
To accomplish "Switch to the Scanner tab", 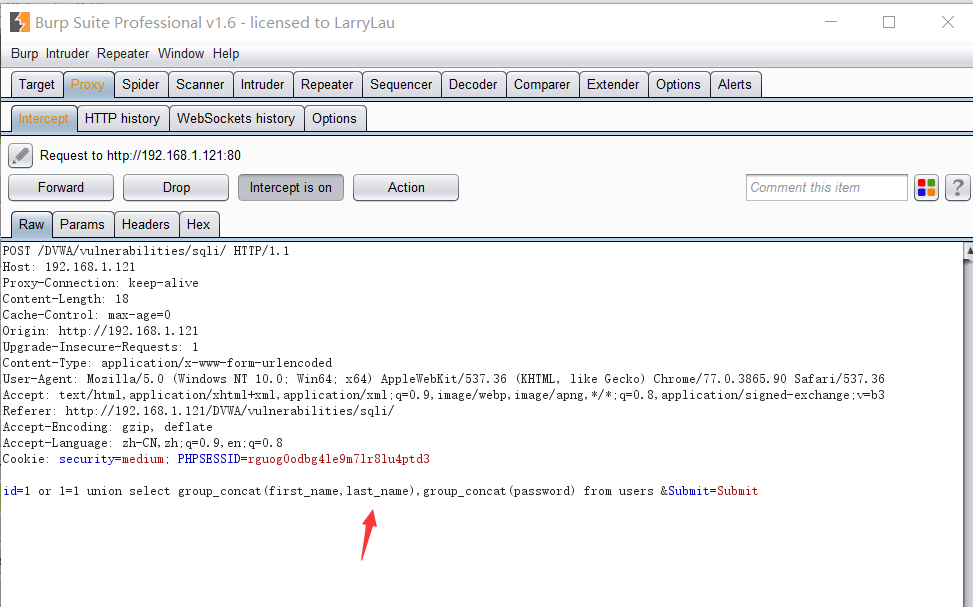I will (200, 84).
